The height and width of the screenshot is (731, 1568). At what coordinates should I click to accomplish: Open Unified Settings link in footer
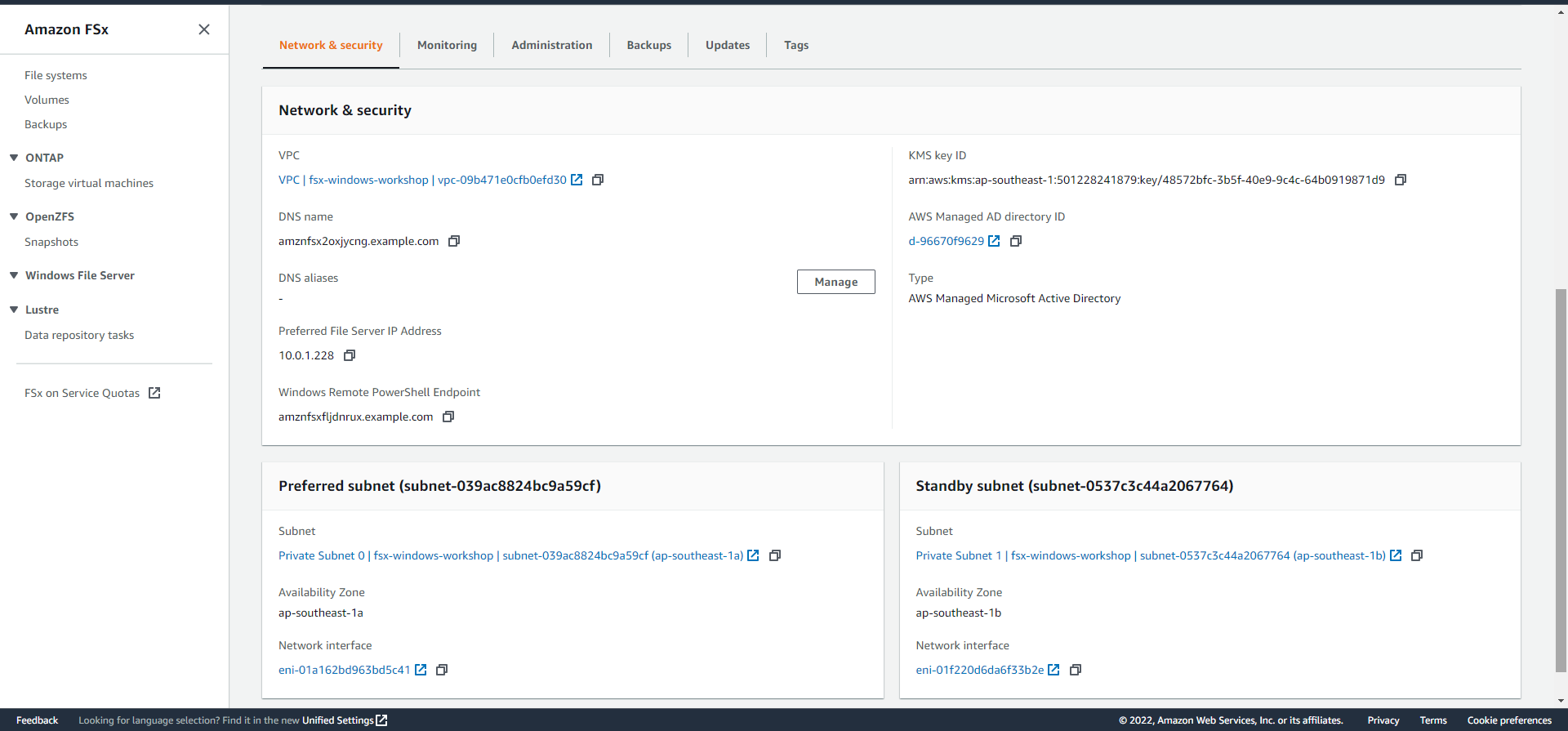pyautogui.click(x=337, y=720)
